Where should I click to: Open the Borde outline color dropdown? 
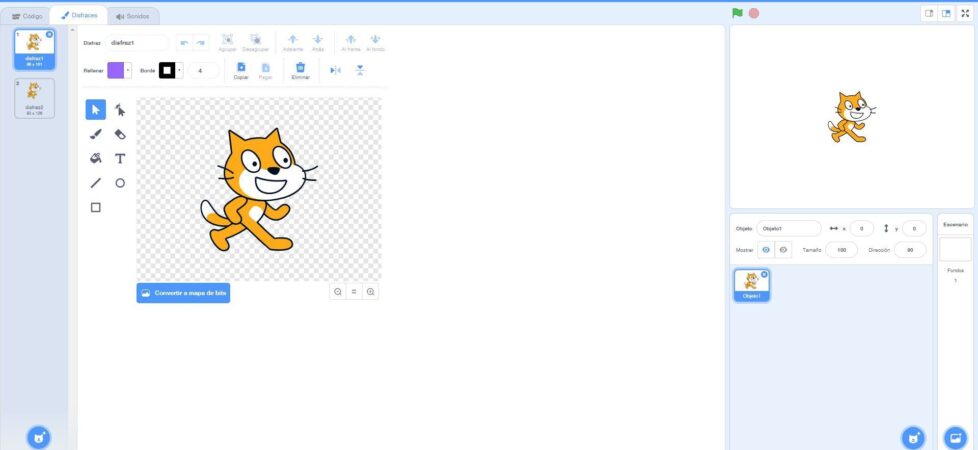click(x=180, y=71)
